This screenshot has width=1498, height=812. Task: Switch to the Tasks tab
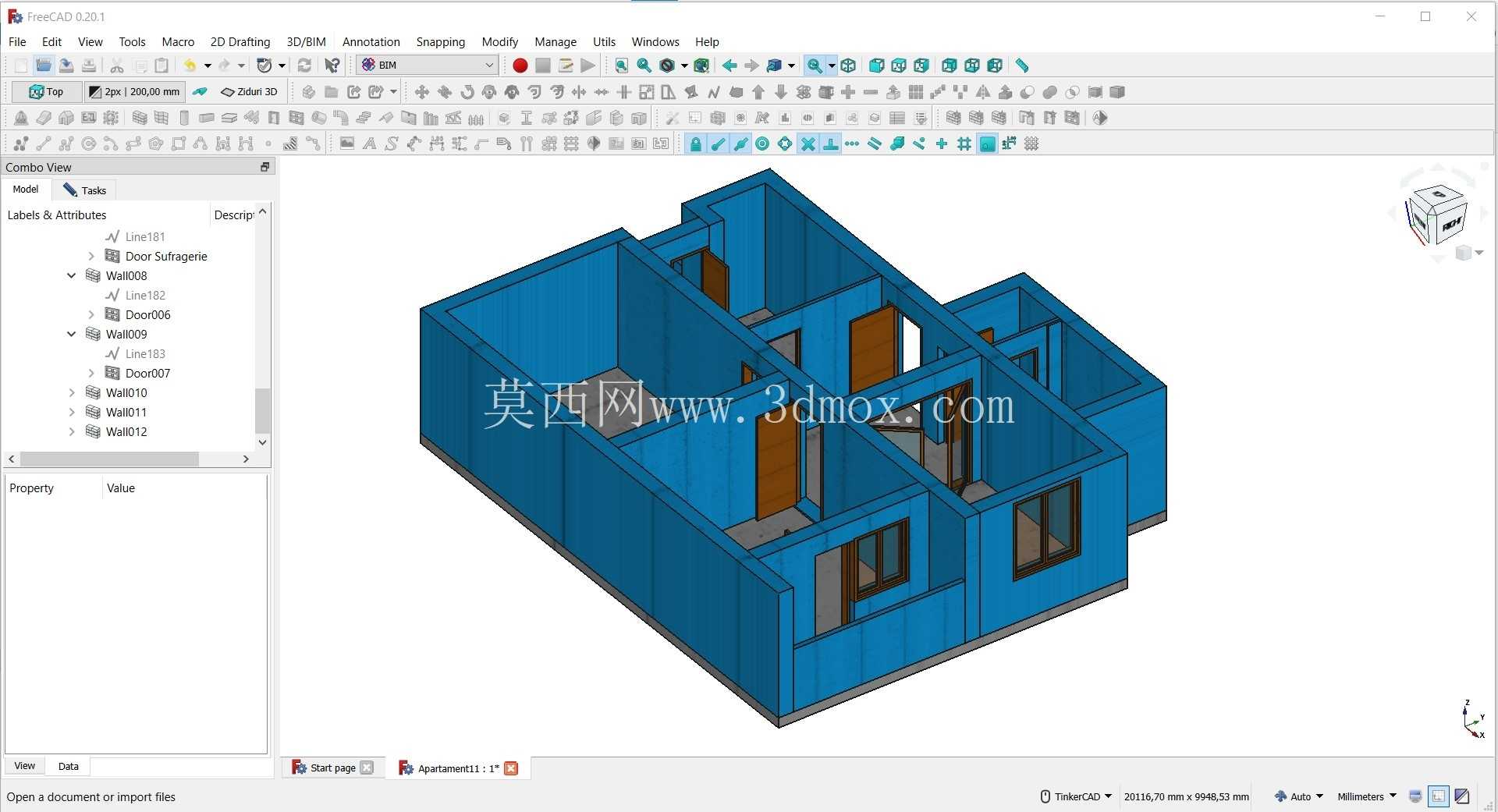[x=85, y=190]
